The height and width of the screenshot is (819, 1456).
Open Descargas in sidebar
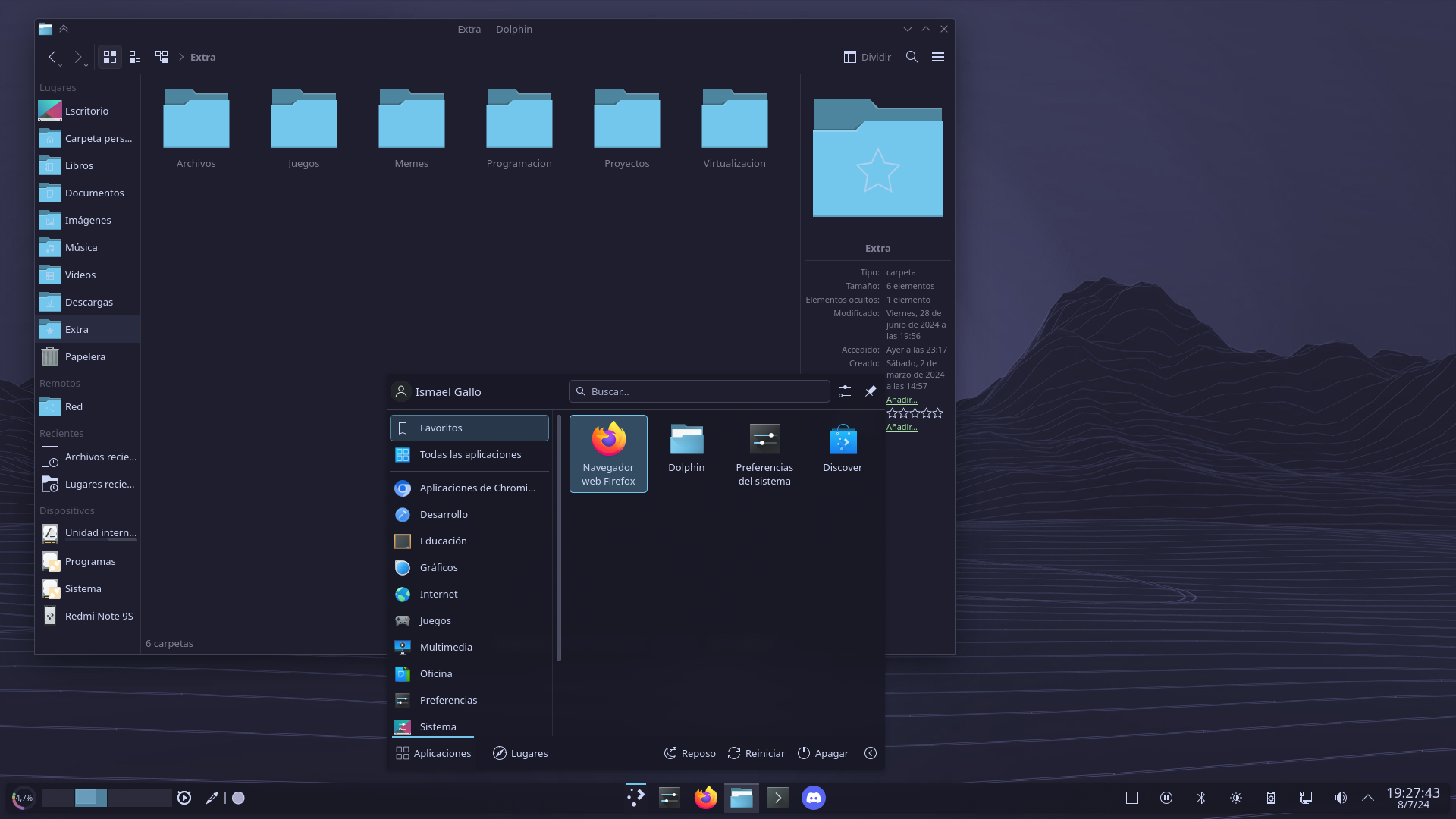(88, 302)
